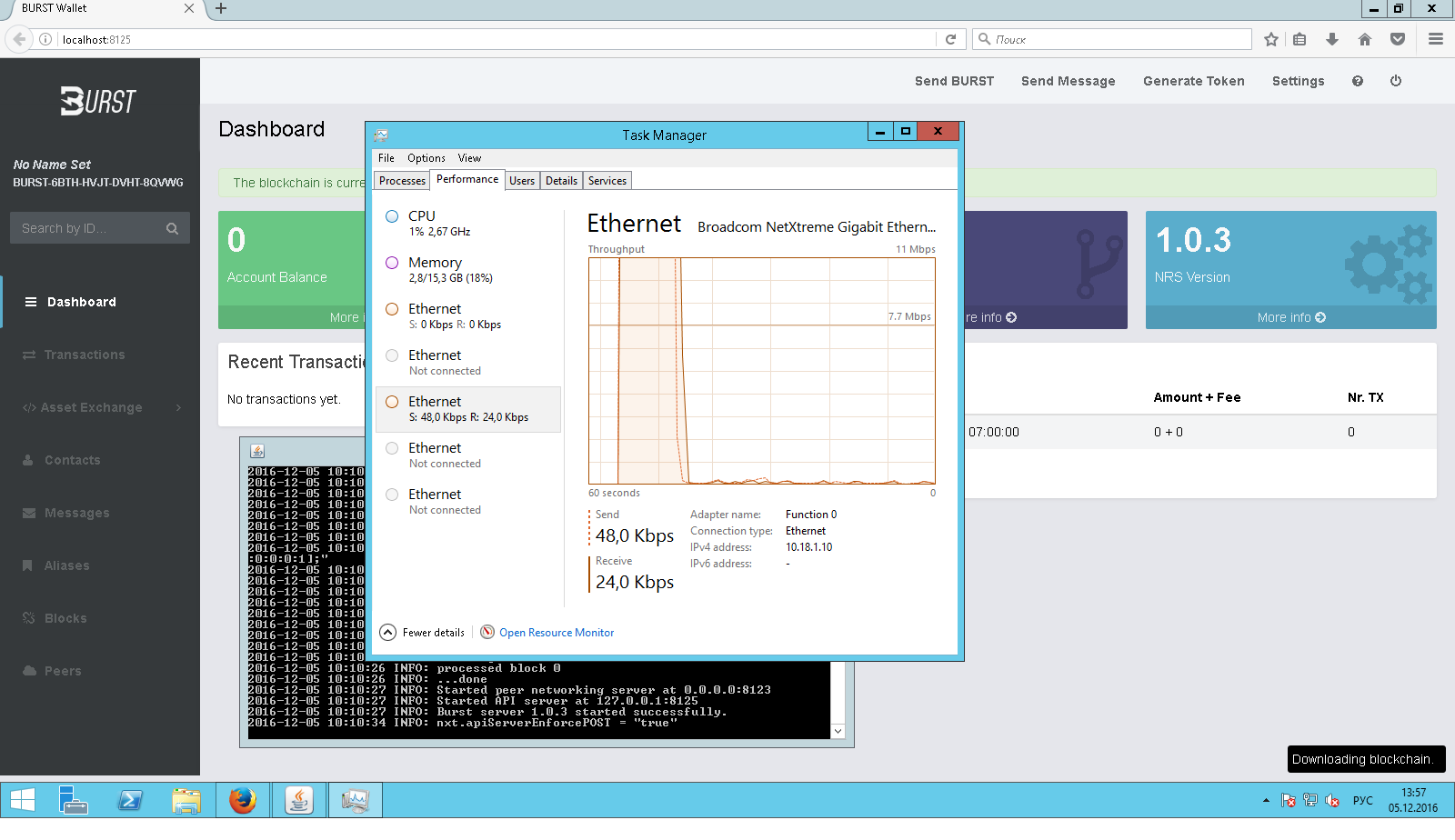1455x840 pixels.
Task: Click Open Resource Monitor link
Action: click(x=557, y=633)
